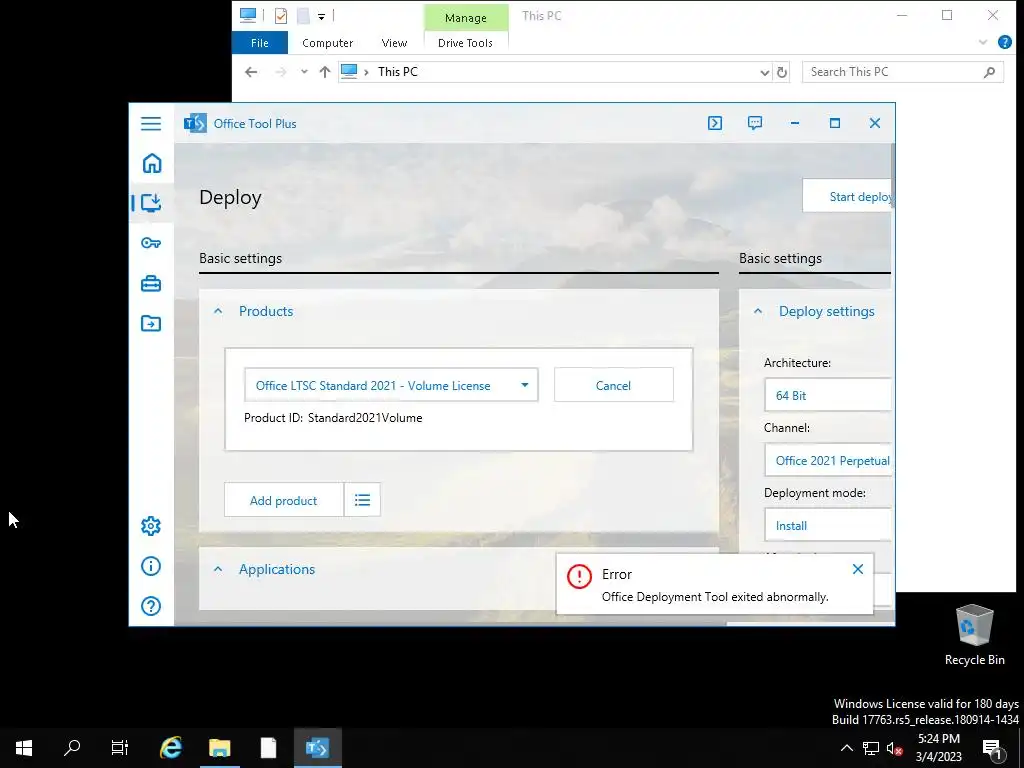Click the Search This PC field

(x=903, y=72)
